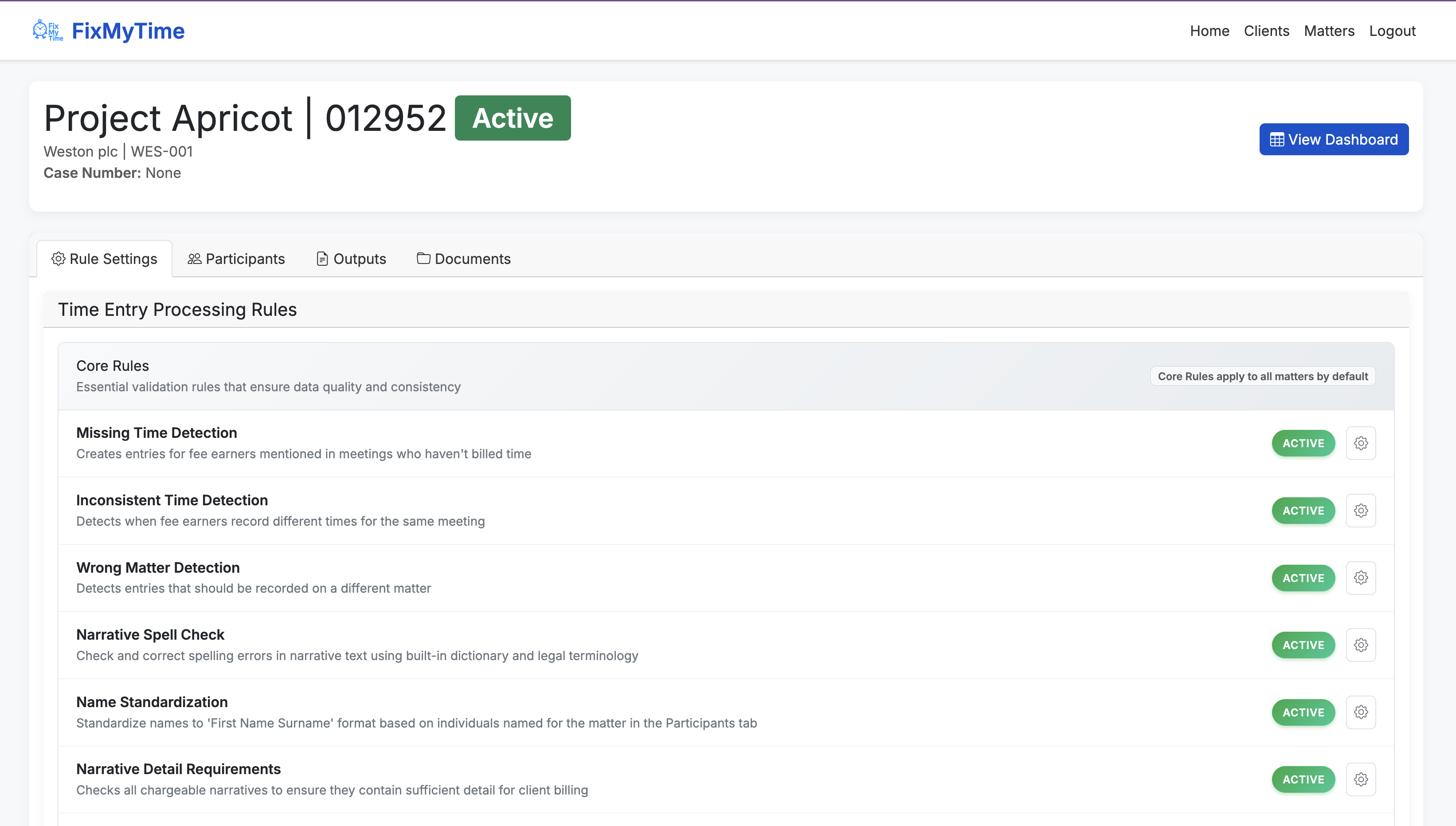Open Clients page from navigation
The image size is (1456, 826).
pyautogui.click(x=1266, y=31)
